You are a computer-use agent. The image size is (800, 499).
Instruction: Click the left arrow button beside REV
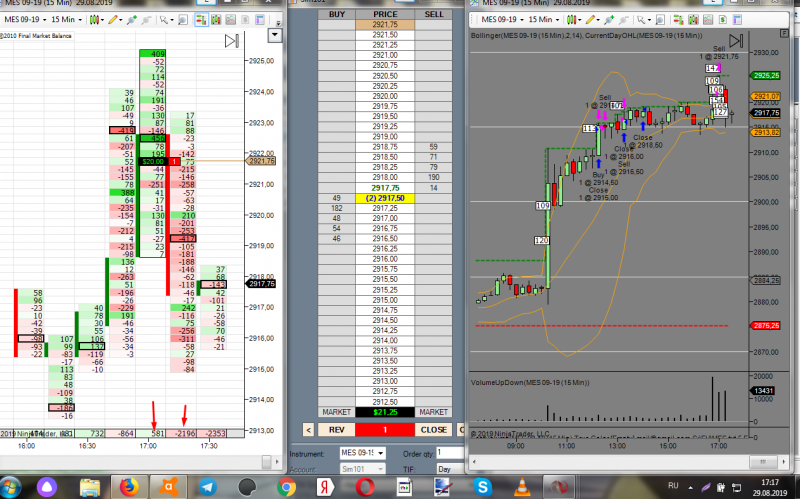tap(308, 430)
